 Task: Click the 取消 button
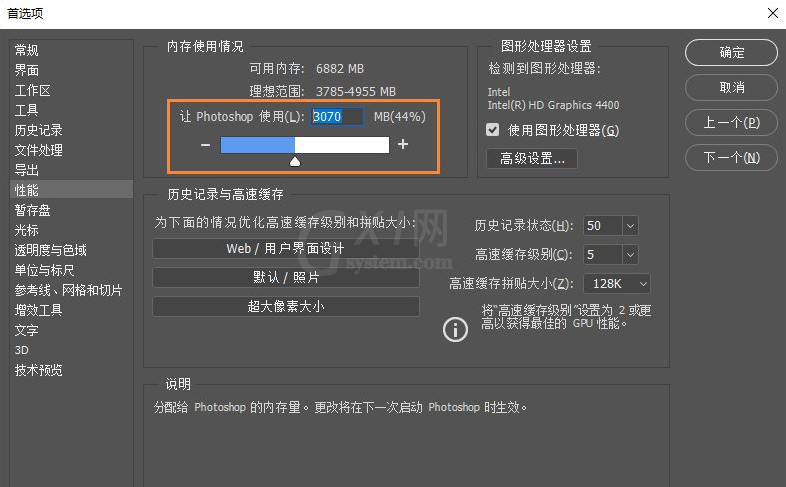pos(731,88)
